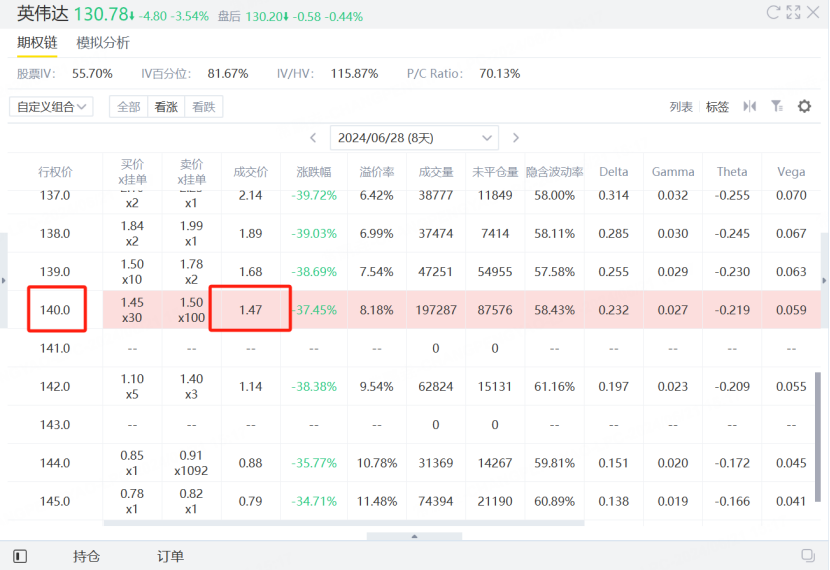Sort by the 行权价 column header
The width and height of the screenshot is (830, 570).
(55, 172)
